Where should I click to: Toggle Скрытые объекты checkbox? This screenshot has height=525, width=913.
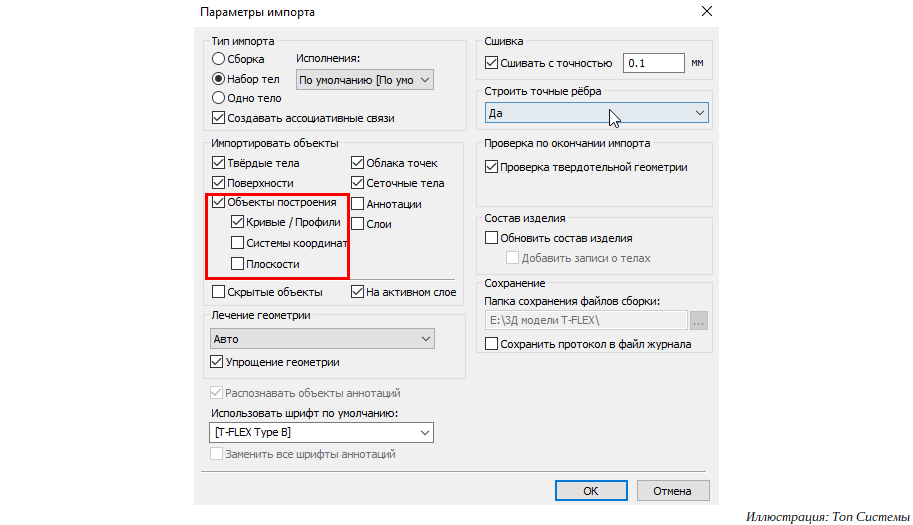click(x=218, y=292)
